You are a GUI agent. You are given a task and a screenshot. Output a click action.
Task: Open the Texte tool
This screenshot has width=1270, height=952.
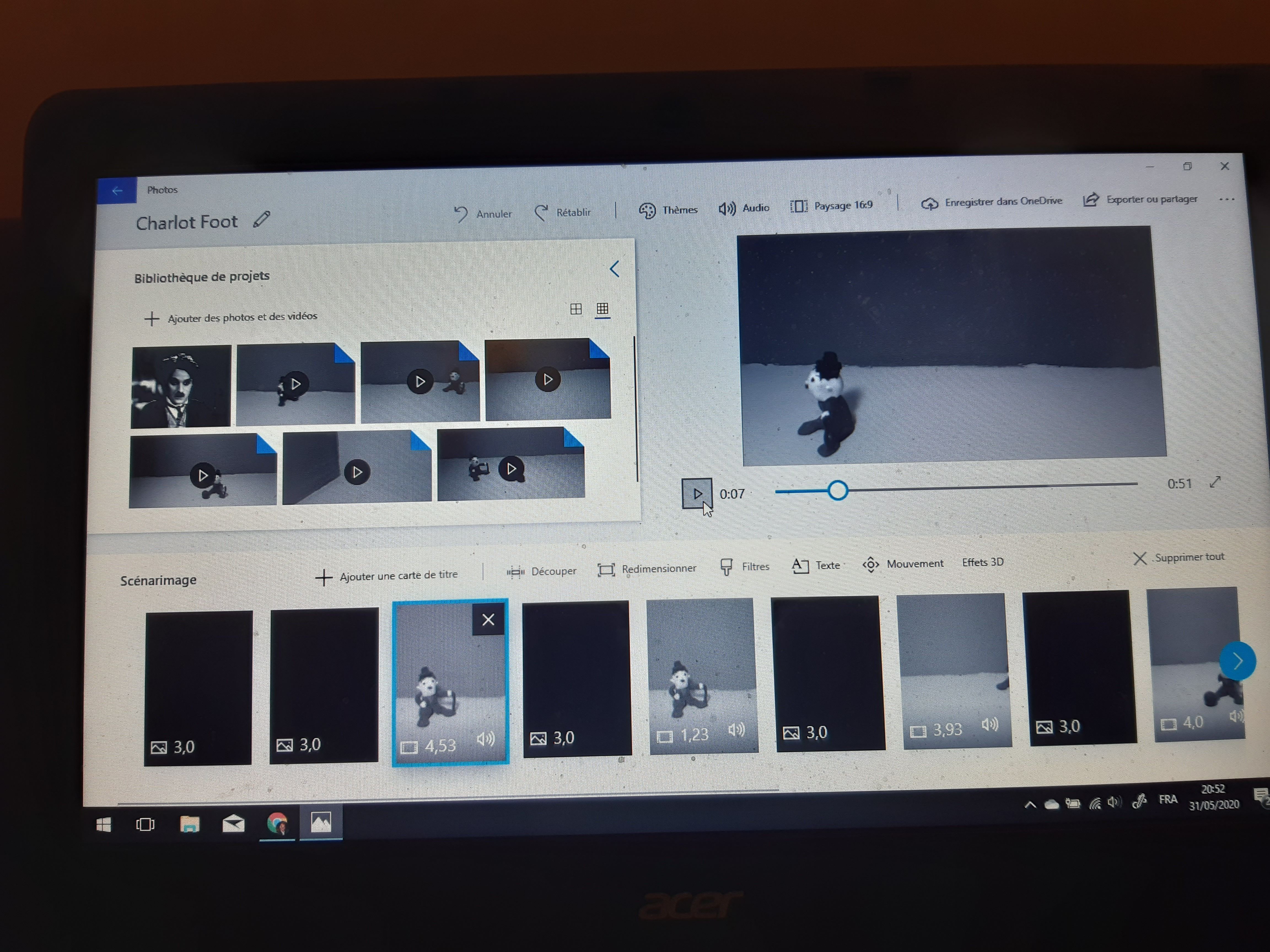point(816,565)
